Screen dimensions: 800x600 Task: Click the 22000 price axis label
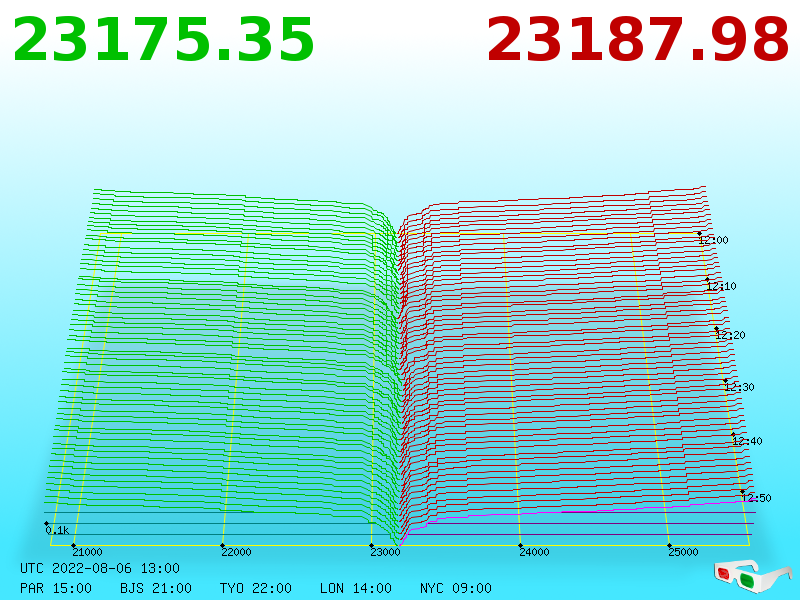(236, 552)
